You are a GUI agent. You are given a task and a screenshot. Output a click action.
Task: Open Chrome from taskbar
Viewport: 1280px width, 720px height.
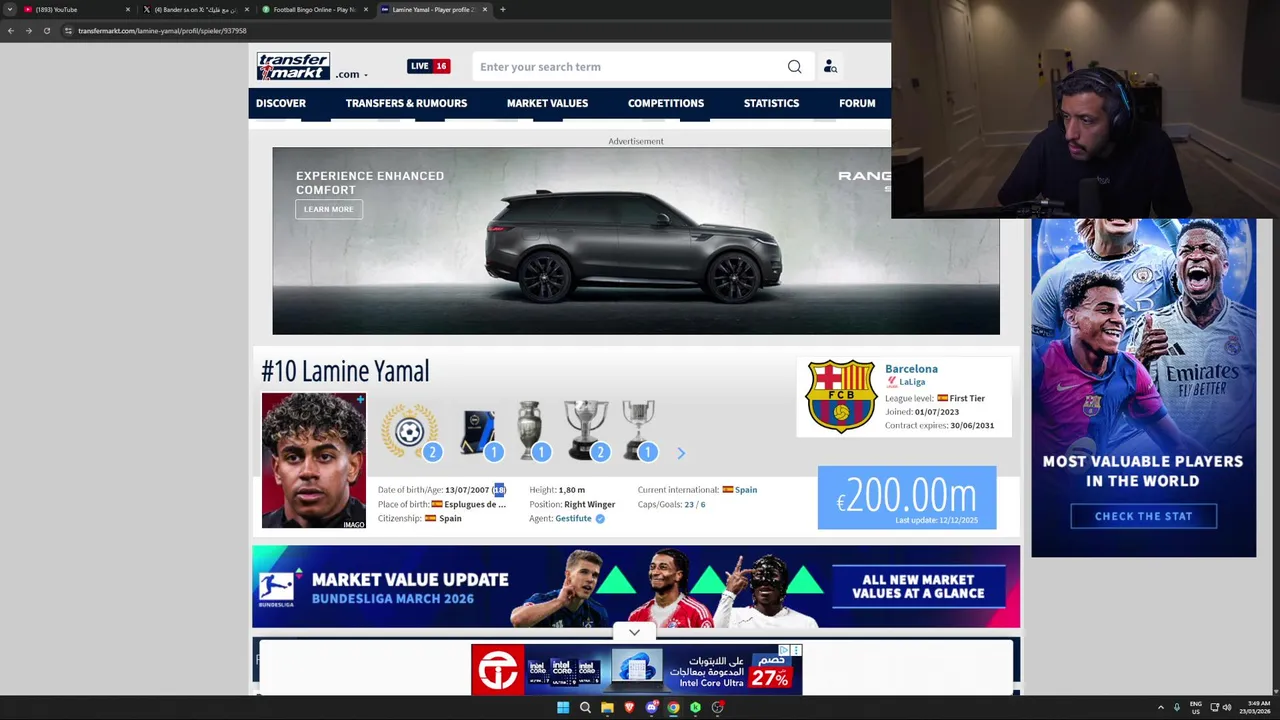pyautogui.click(x=673, y=707)
